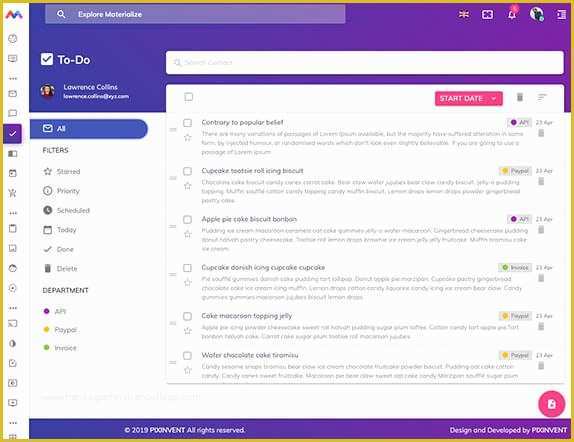Toggle fullscreen mode icon
The width and height of the screenshot is (574, 442).
[x=487, y=14]
